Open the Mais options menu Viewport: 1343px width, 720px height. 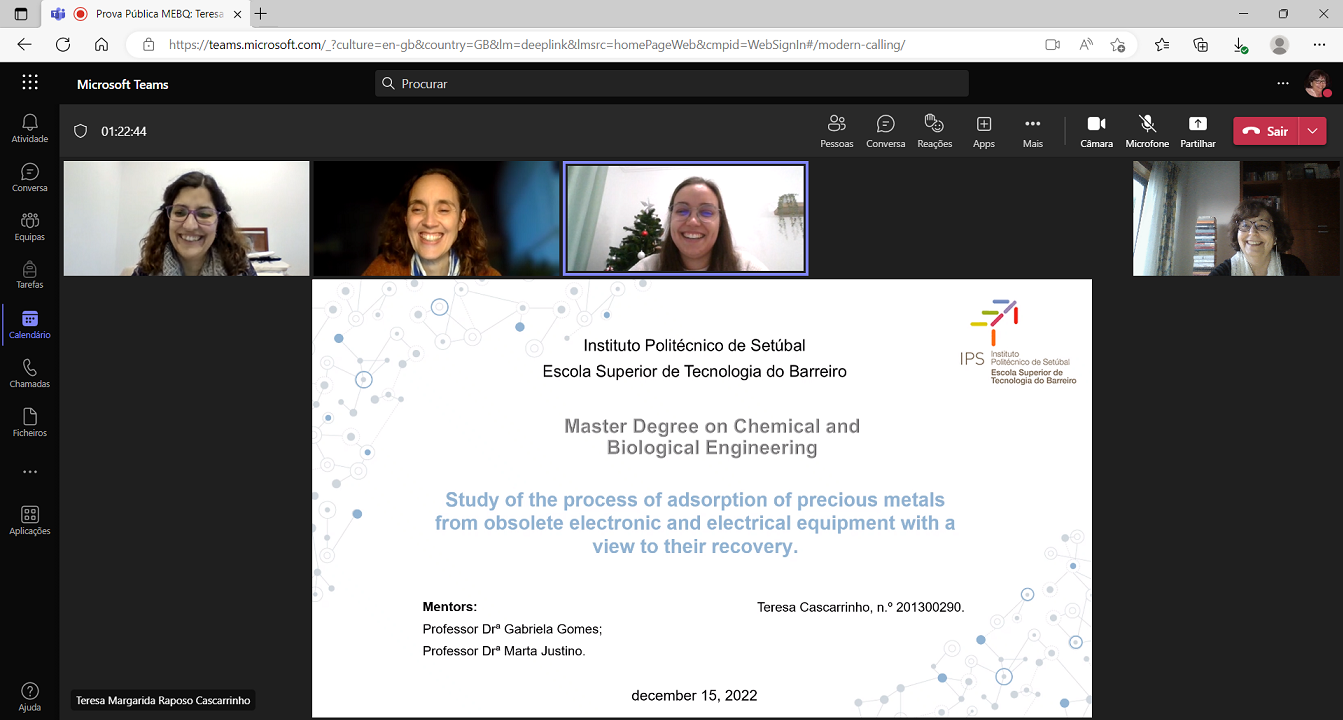[x=1032, y=131]
